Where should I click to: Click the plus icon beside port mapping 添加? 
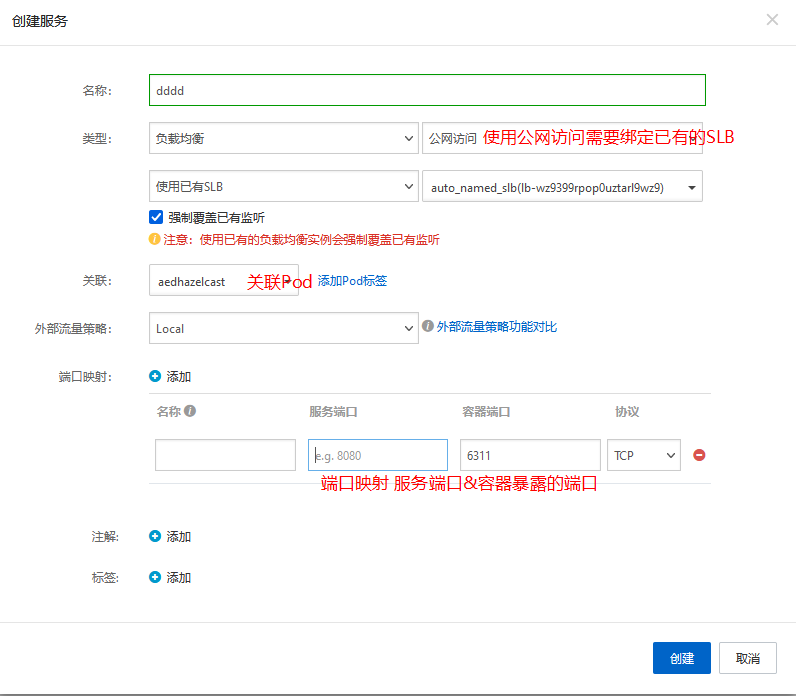pos(155,377)
